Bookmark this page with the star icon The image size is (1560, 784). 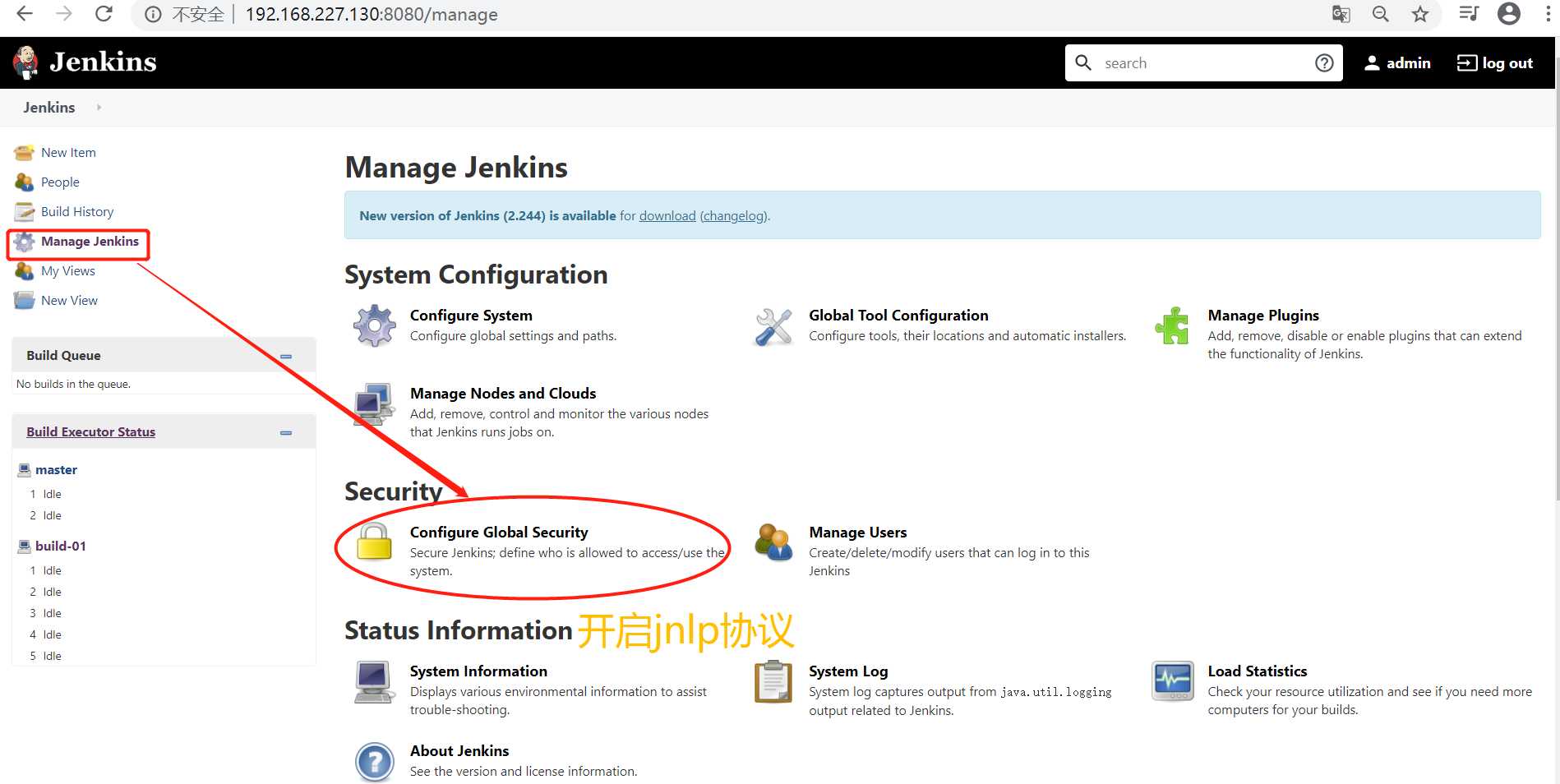pyautogui.click(x=1420, y=14)
